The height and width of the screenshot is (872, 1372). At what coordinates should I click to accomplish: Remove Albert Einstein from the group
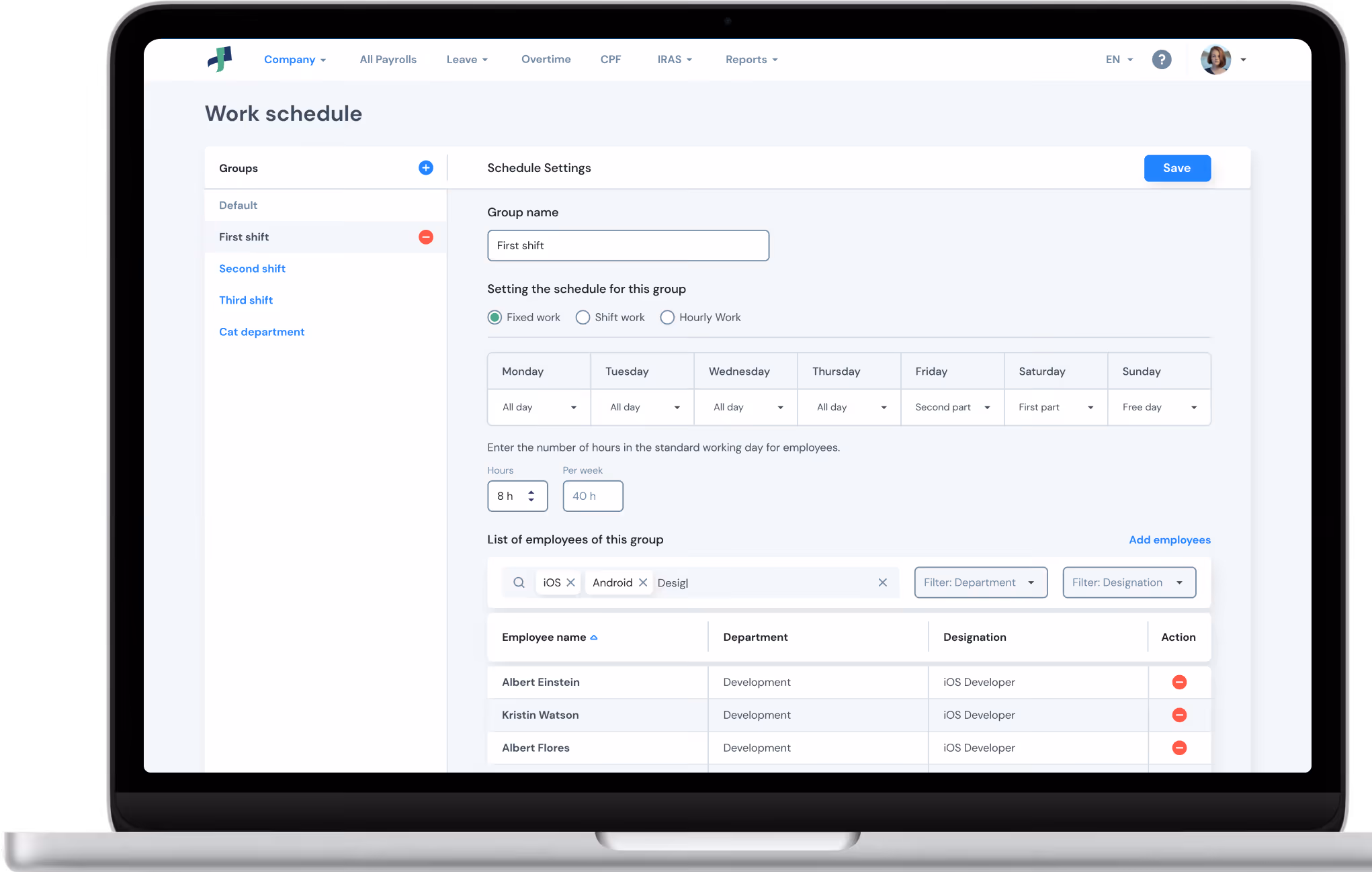click(x=1179, y=682)
